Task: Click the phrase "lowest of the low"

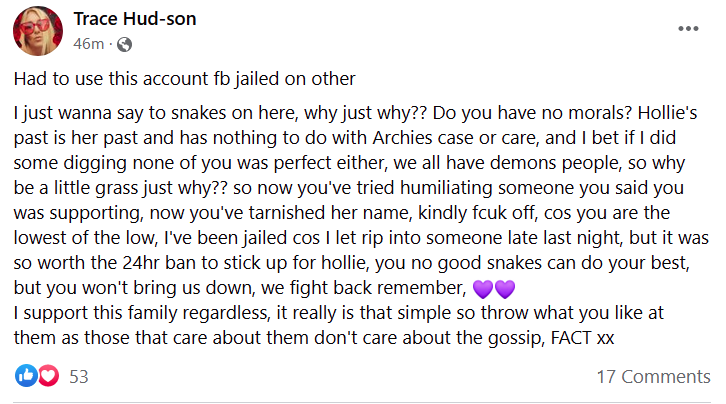Action: coord(84,238)
